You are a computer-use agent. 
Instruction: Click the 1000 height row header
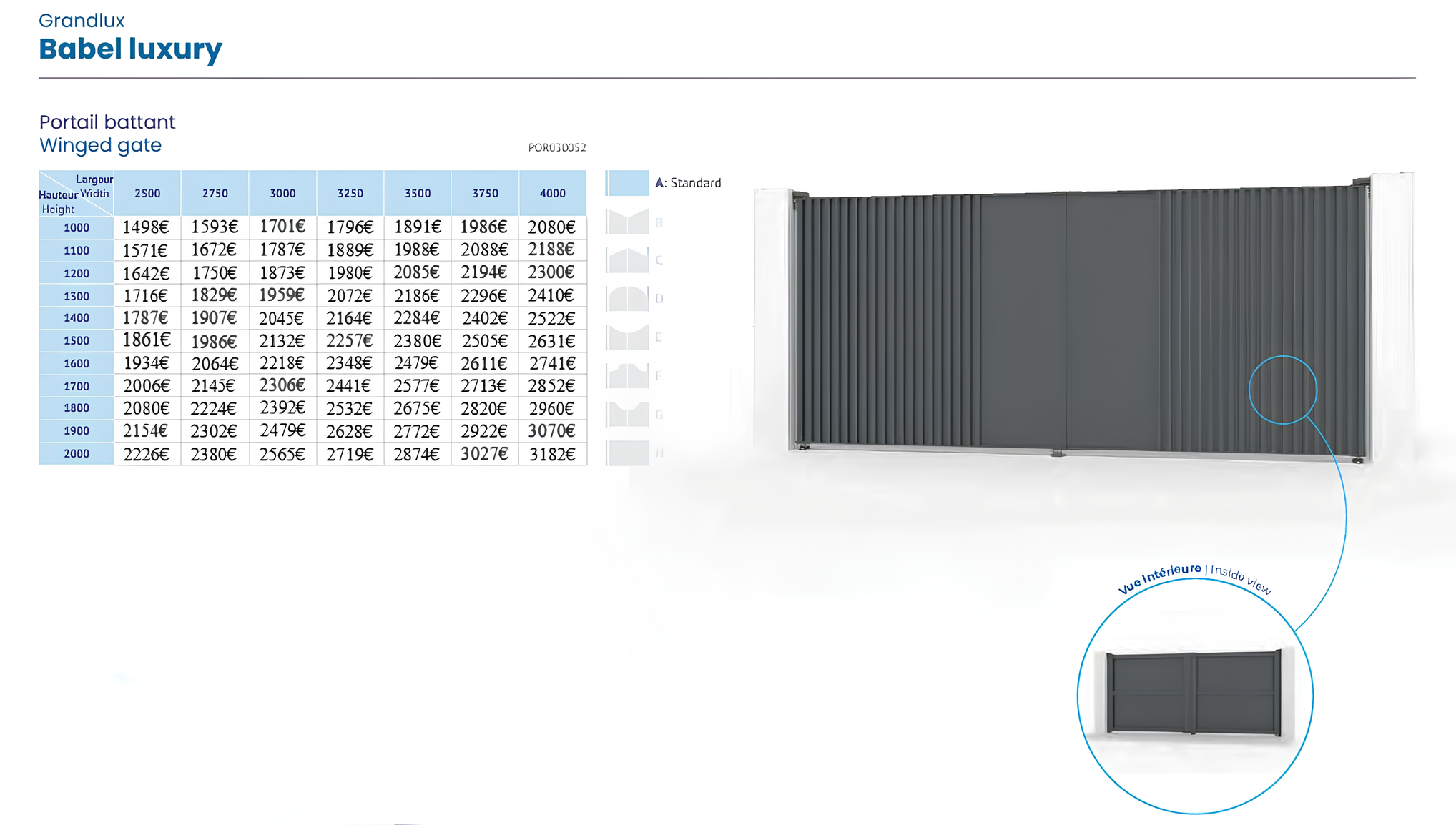click(x=77, y=227)
